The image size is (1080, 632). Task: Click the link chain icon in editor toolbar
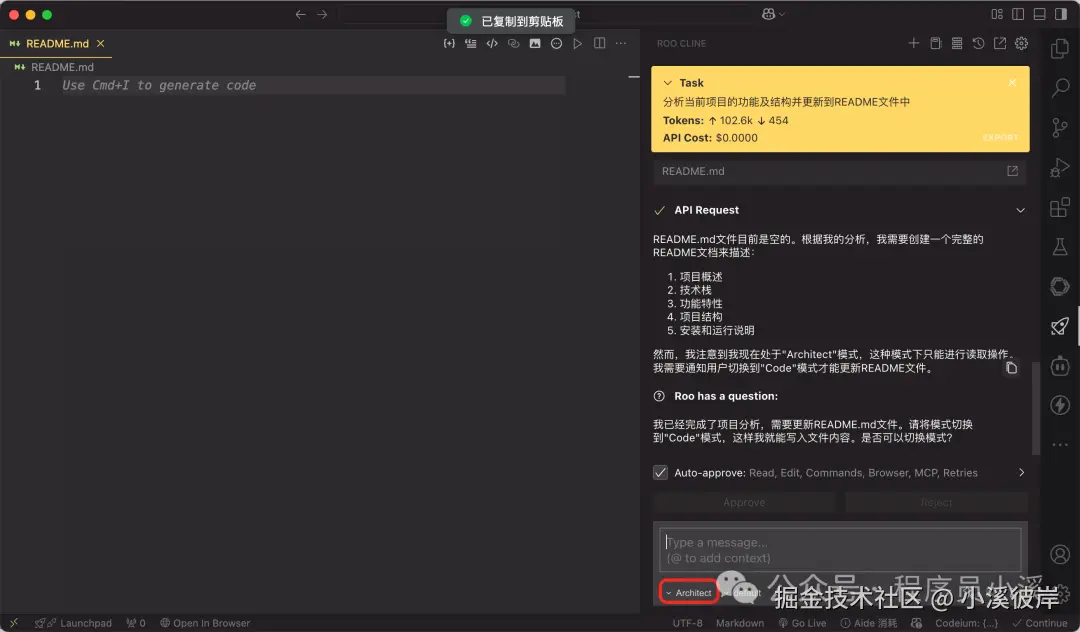tap(513, 43)
